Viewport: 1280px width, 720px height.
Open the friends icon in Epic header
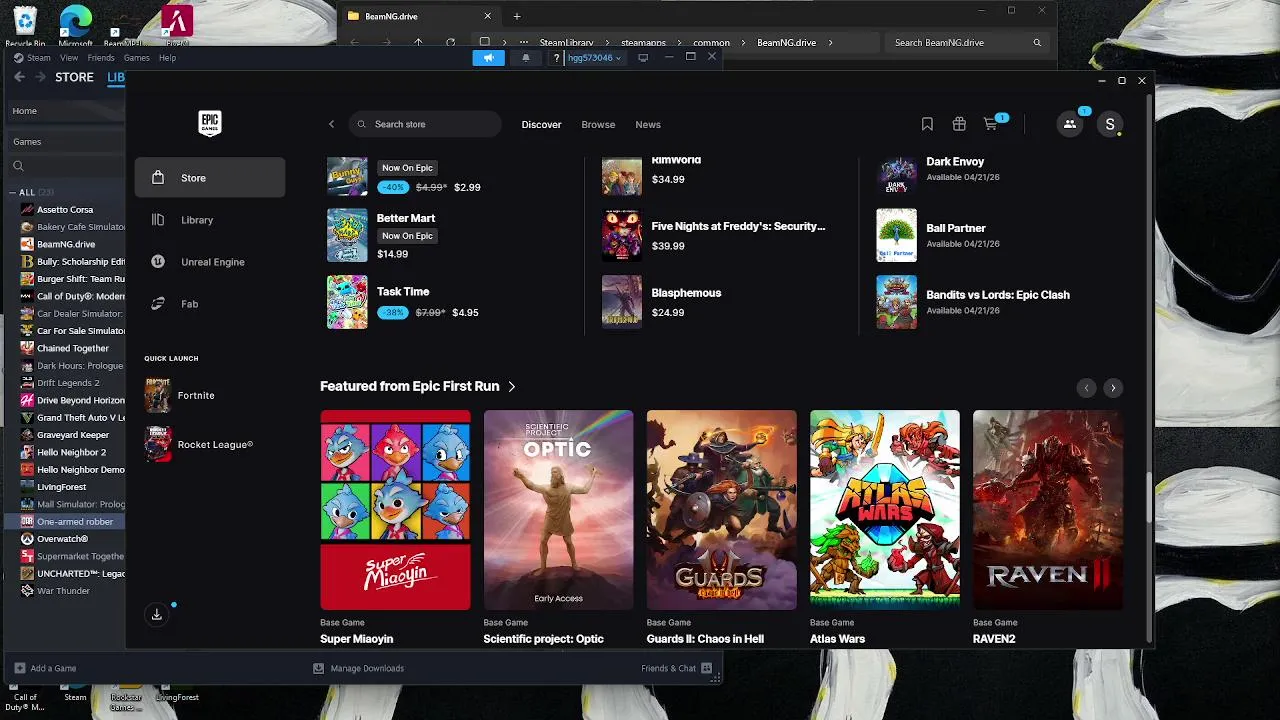pyautogui.click(x=1070, y=124)
